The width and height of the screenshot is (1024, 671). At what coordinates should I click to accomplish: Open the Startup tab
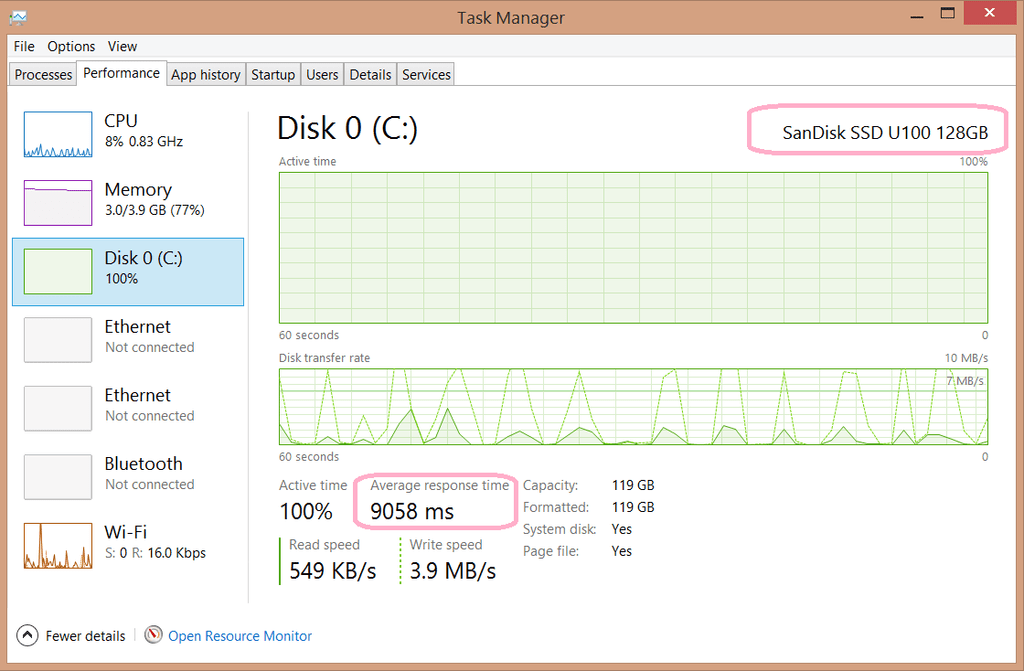pyautogui.click(x=273, y=73)
